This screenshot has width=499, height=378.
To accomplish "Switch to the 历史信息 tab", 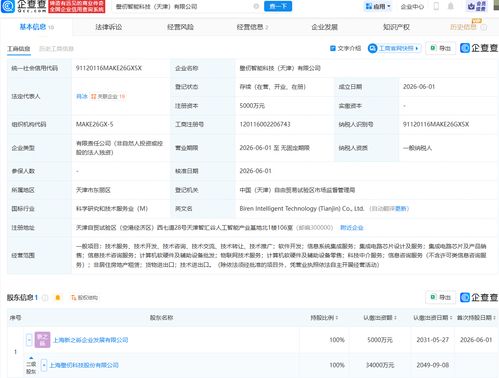I will point(463,27).
